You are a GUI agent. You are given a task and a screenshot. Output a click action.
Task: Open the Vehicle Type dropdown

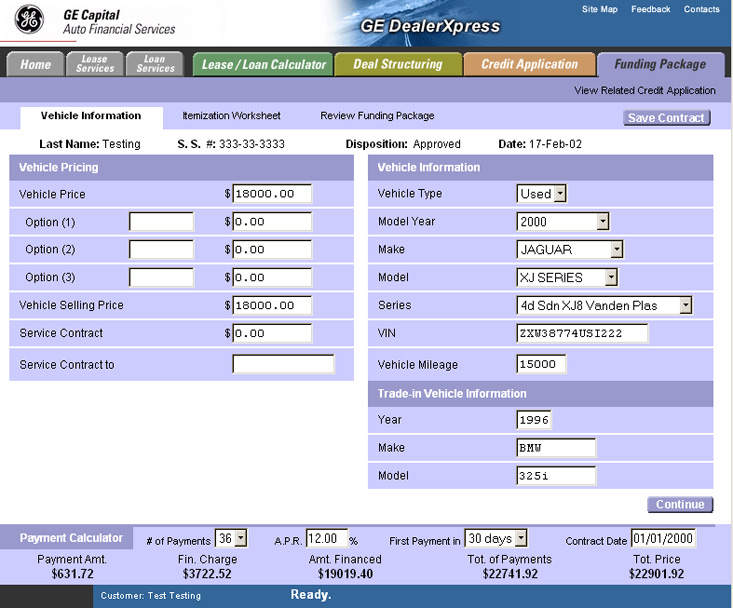[541, 193]
